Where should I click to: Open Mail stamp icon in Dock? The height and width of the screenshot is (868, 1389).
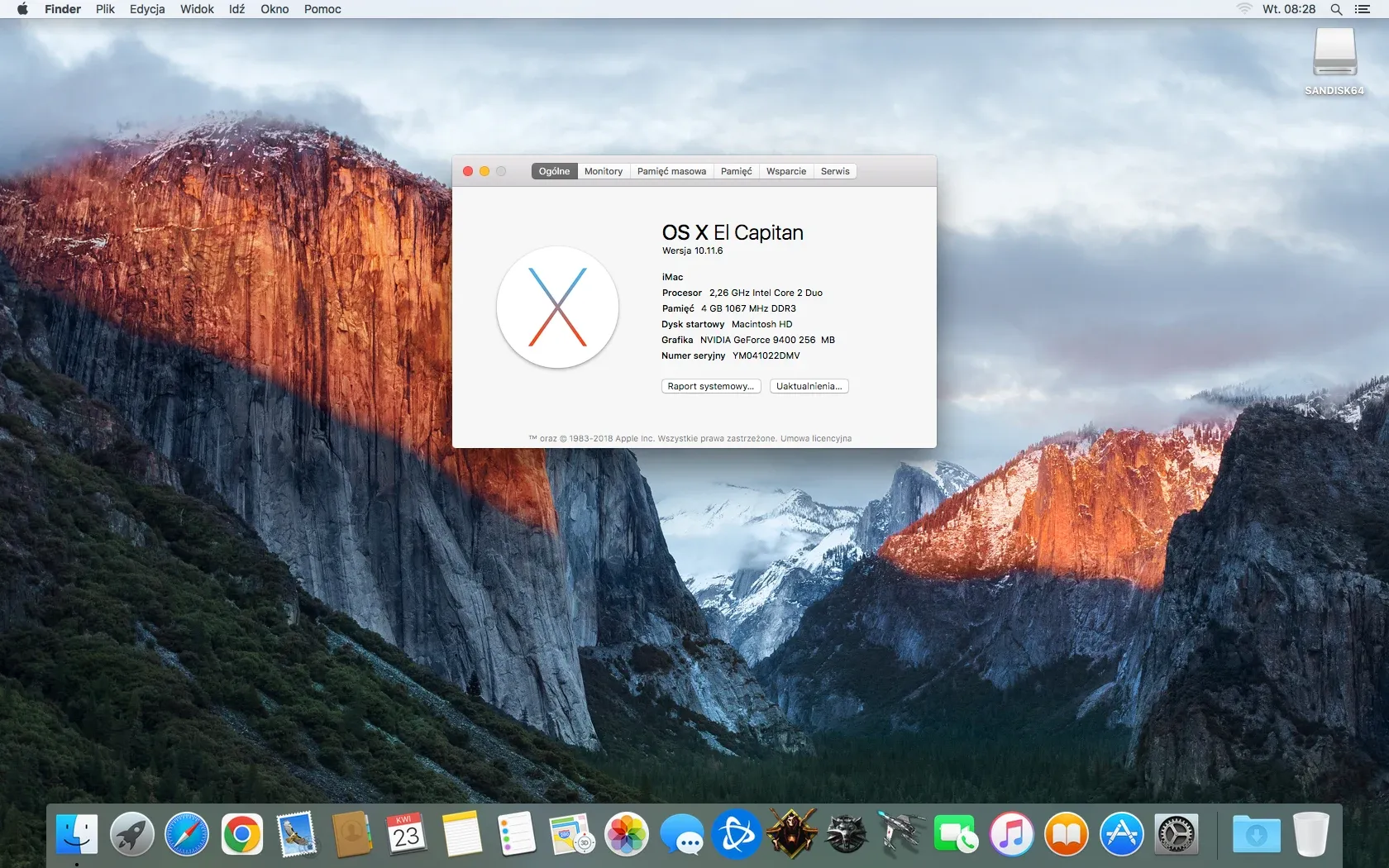[x=297, y=834]
